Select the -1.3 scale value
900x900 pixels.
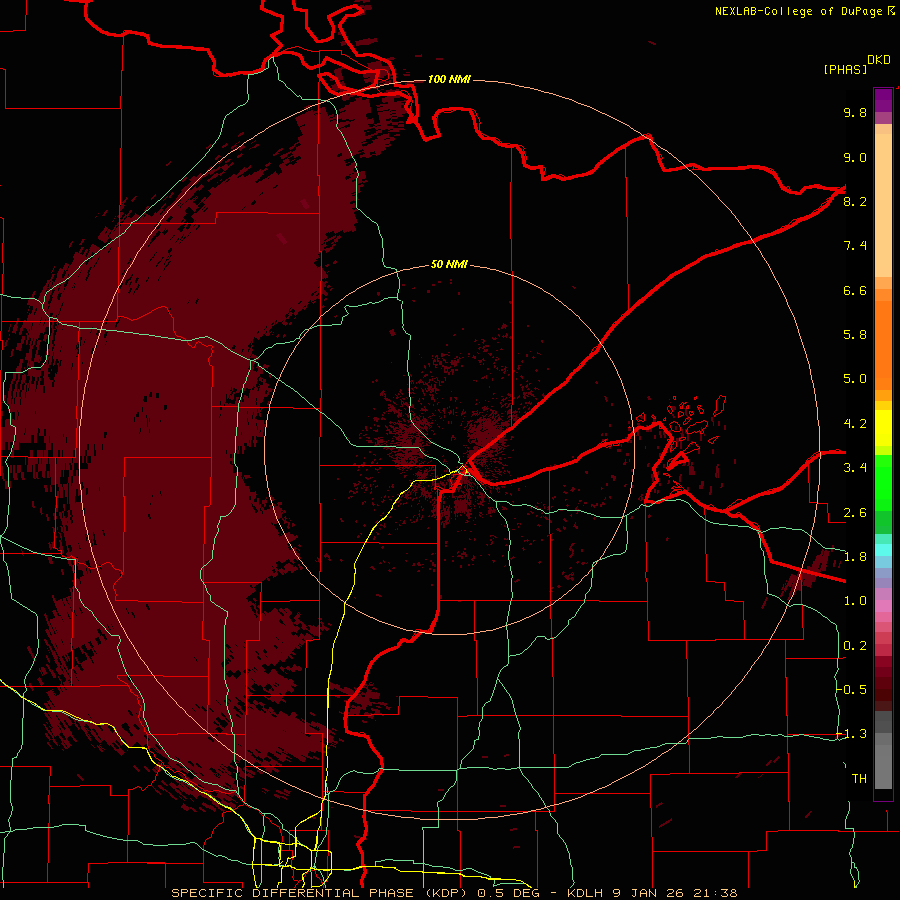(x=852, y=734)
